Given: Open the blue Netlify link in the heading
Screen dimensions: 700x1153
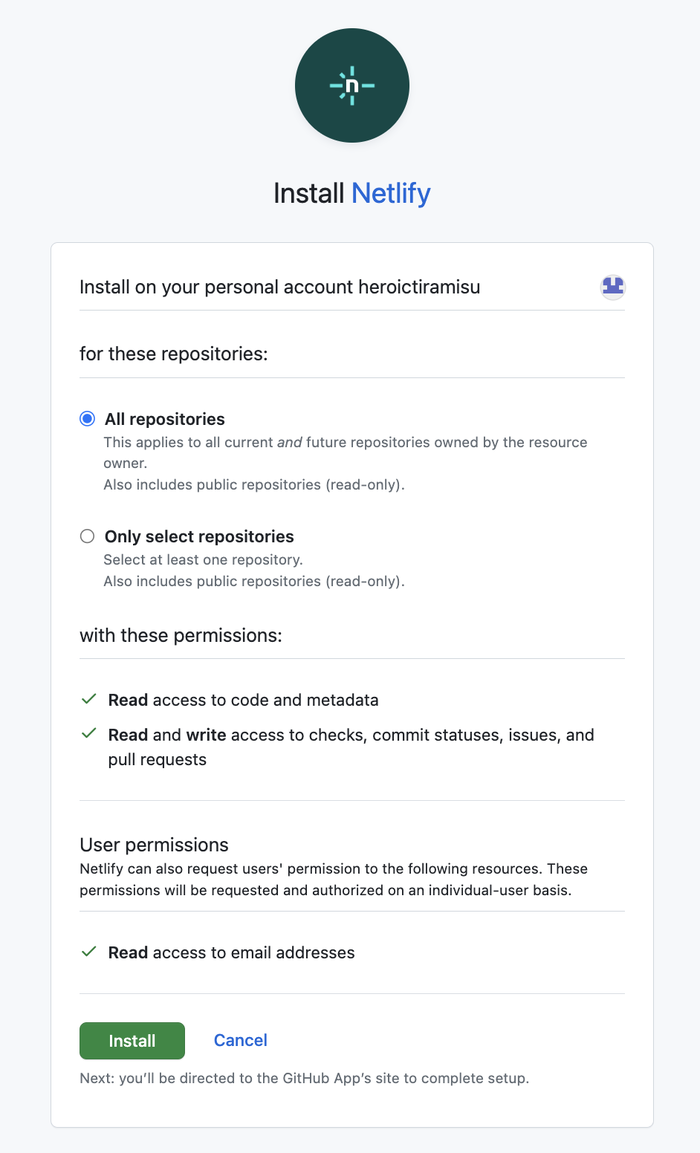Looking at the screenshot, I should (391, 193).
